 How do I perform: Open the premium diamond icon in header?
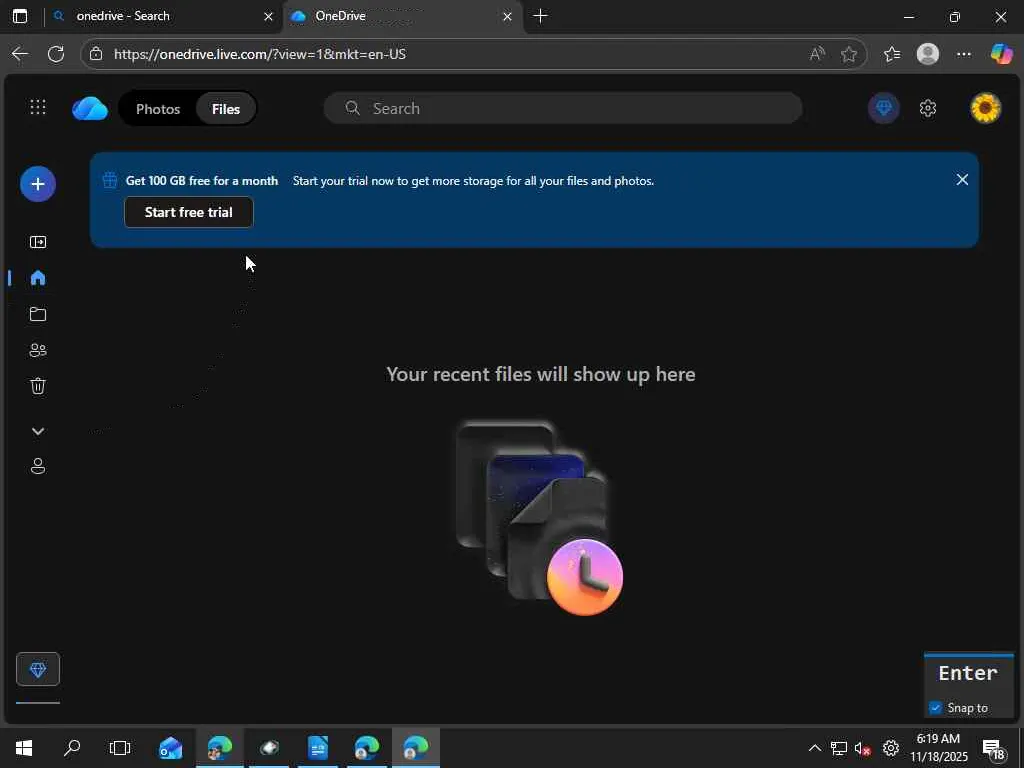tap(884, 108)
